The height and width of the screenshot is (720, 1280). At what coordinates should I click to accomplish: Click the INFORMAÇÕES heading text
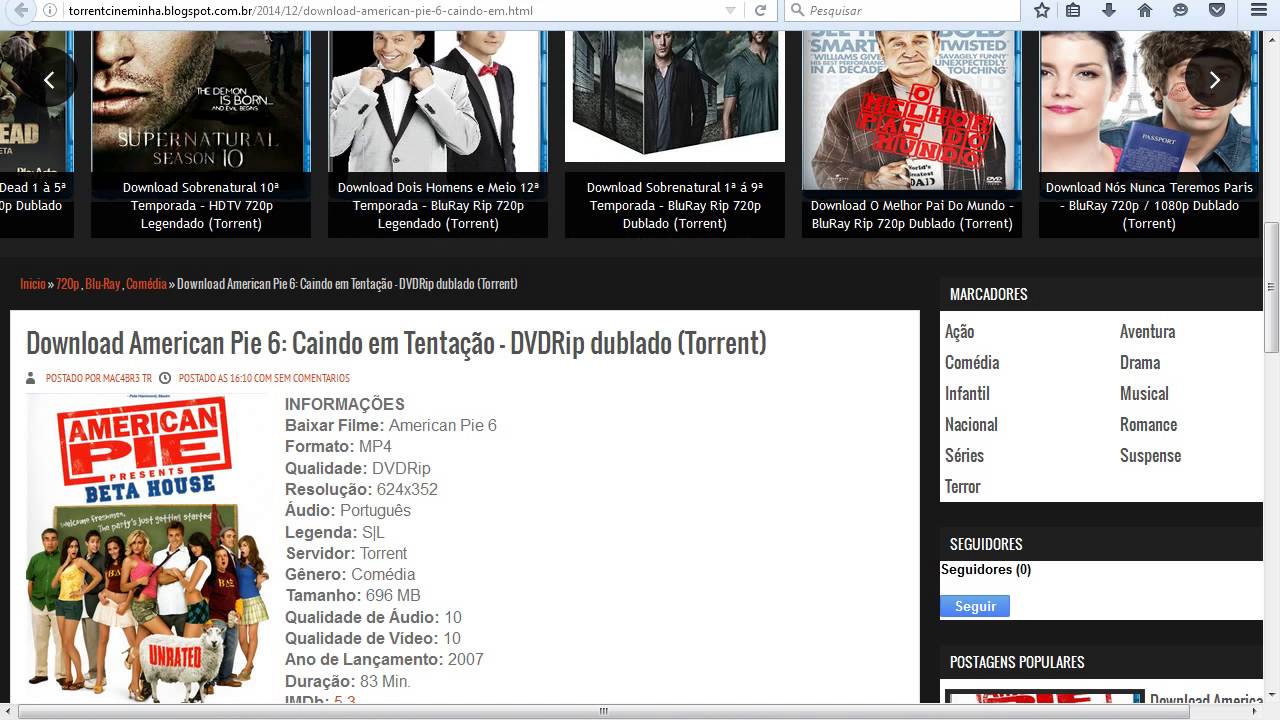345,404
